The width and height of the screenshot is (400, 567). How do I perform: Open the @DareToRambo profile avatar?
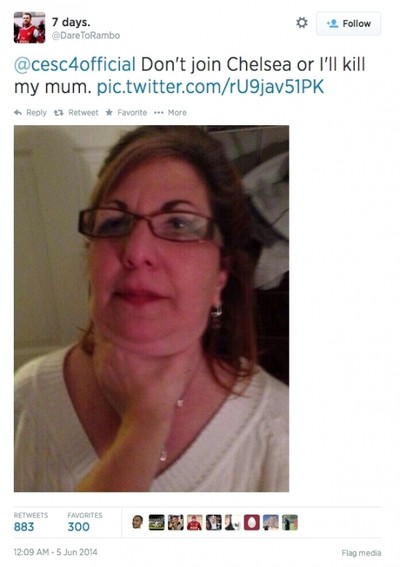(29, 27)
